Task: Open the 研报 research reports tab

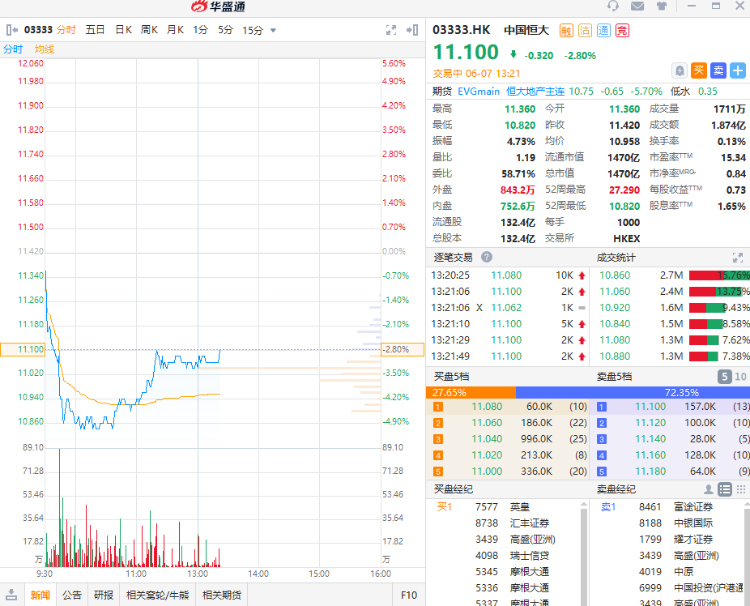Action: tap(103, 595)
